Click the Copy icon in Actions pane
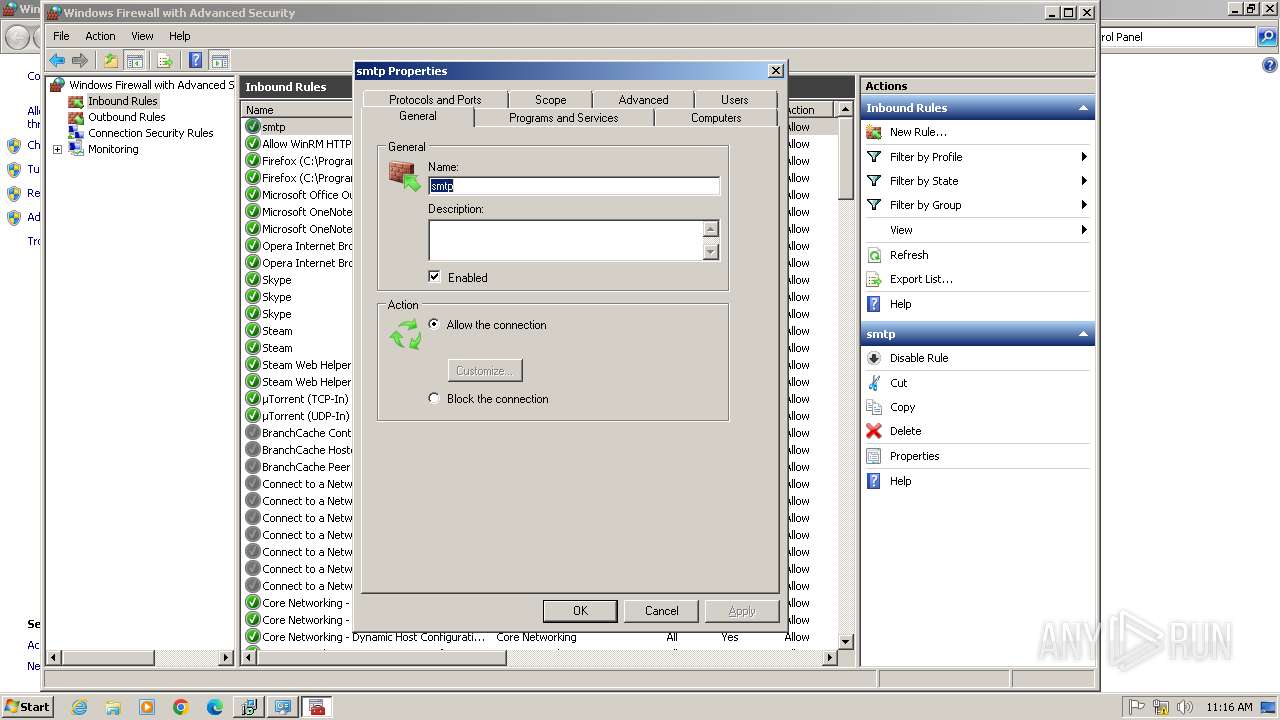This screenshot has height=720, width=1280. (x=874, y=407)
